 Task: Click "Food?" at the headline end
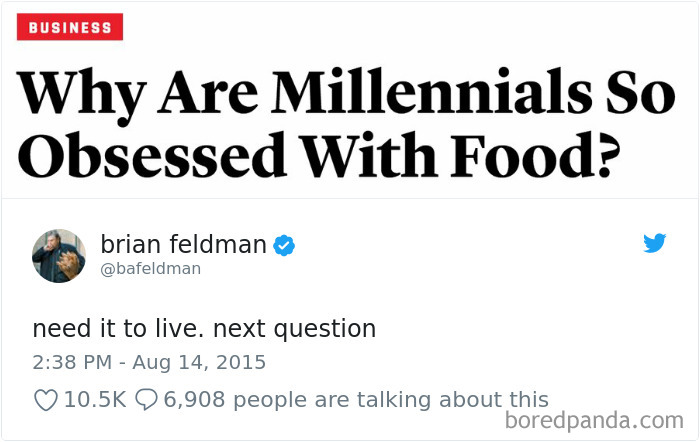point(535,154)
